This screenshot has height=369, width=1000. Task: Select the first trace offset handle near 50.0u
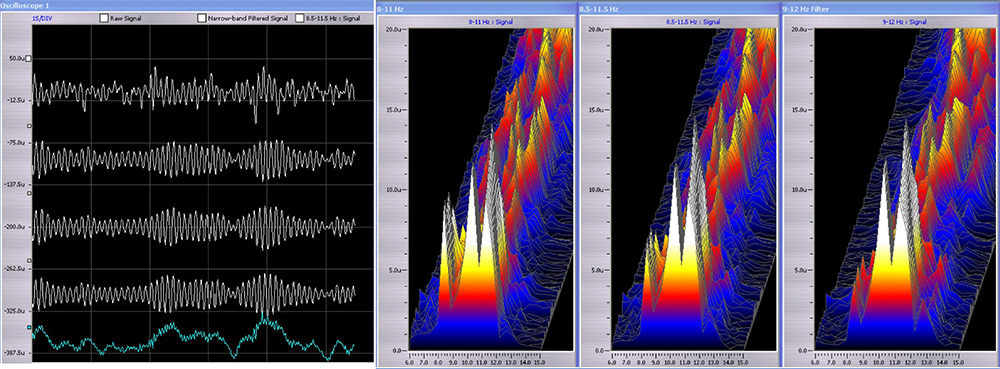pyautogui.click(x=28, y=59)
